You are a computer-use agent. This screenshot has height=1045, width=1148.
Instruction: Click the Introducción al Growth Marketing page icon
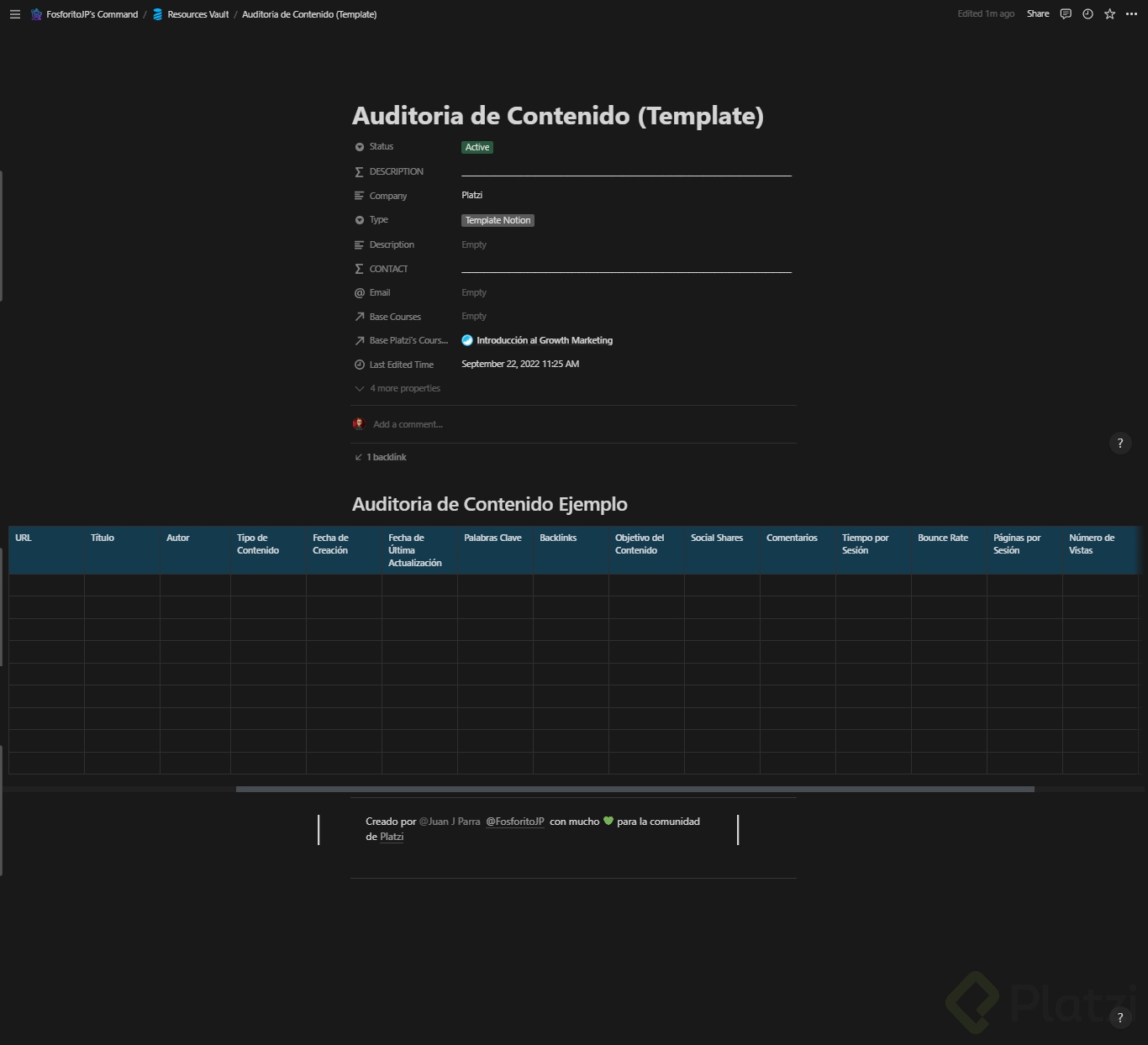[467, 340]
